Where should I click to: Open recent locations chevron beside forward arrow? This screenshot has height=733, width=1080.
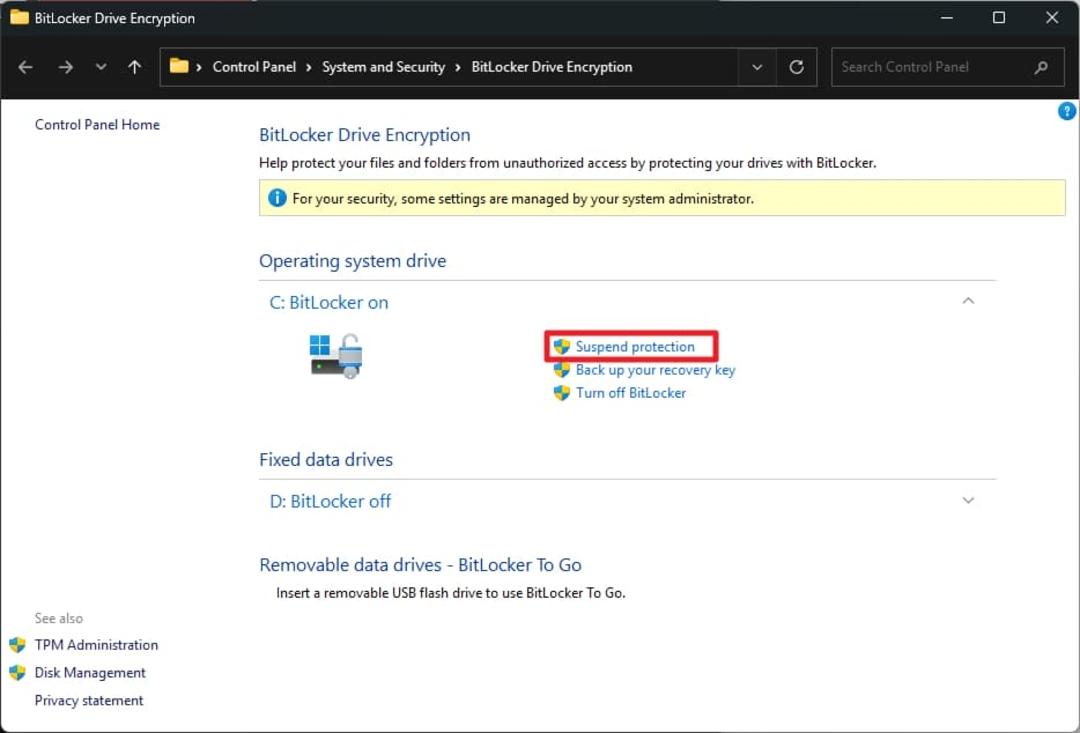(101, 67)
